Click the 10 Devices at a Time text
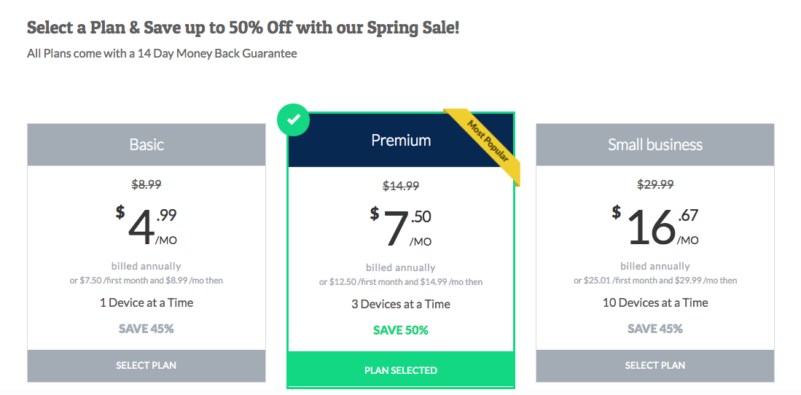Image resolution: width=801 pixels, height=395 pixels. pos(655,303)
